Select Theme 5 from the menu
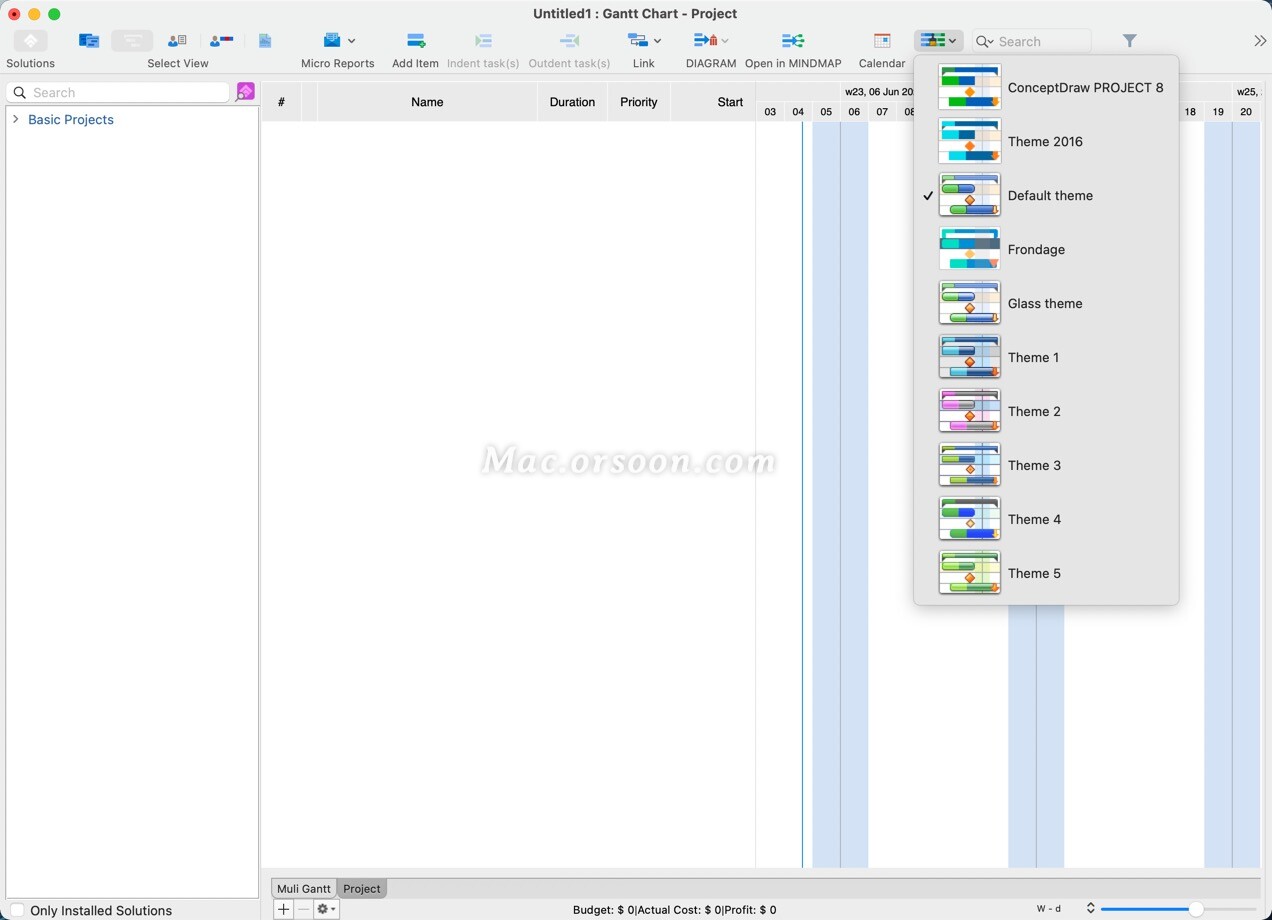Viewport: 1272px width, 920px height. tap(1046, 573)
